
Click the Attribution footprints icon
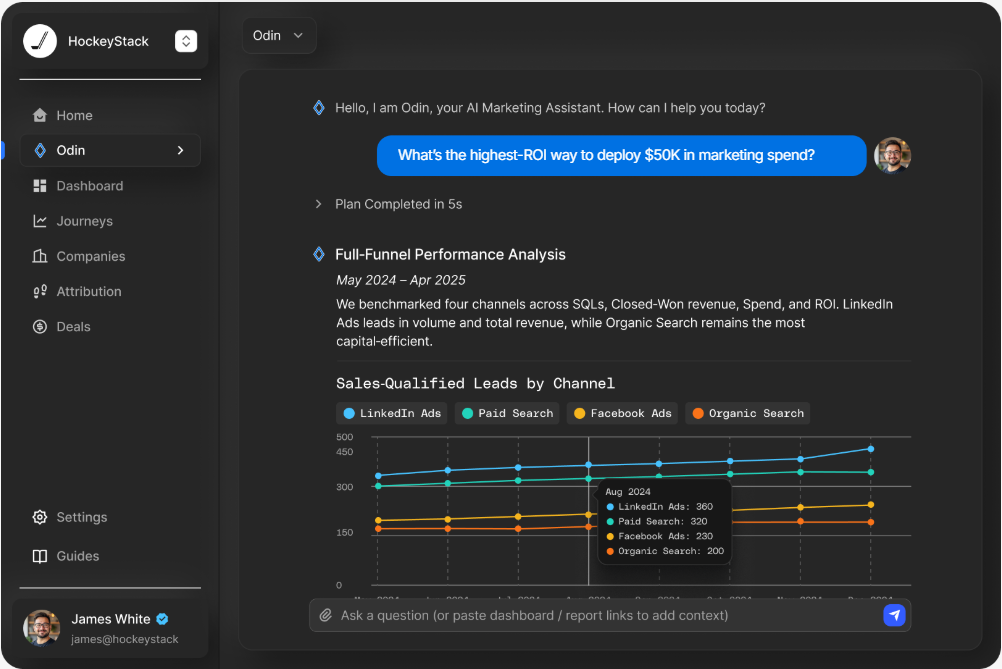(x=40, y=291)
